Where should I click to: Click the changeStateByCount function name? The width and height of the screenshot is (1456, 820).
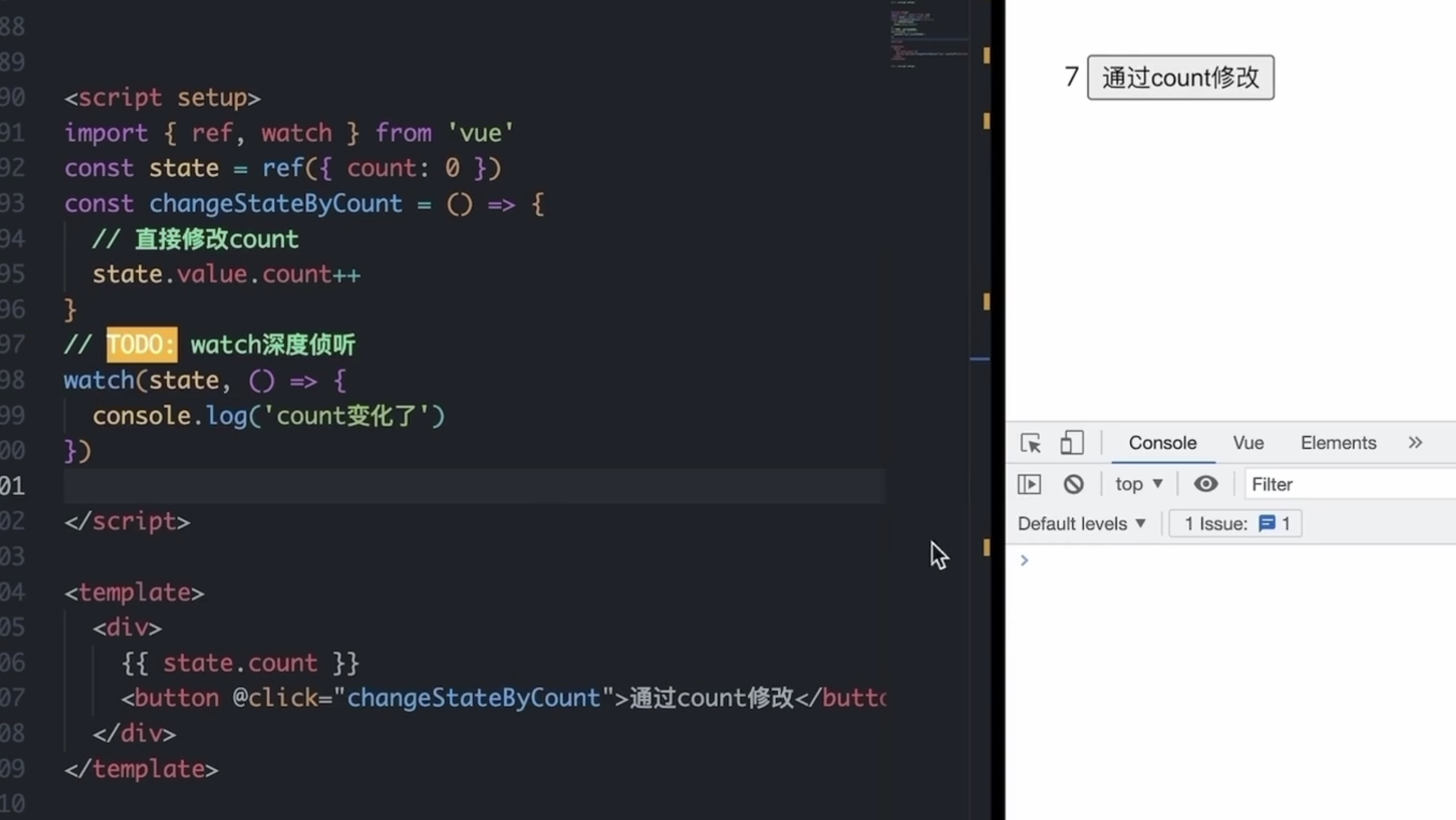(275, 204)
